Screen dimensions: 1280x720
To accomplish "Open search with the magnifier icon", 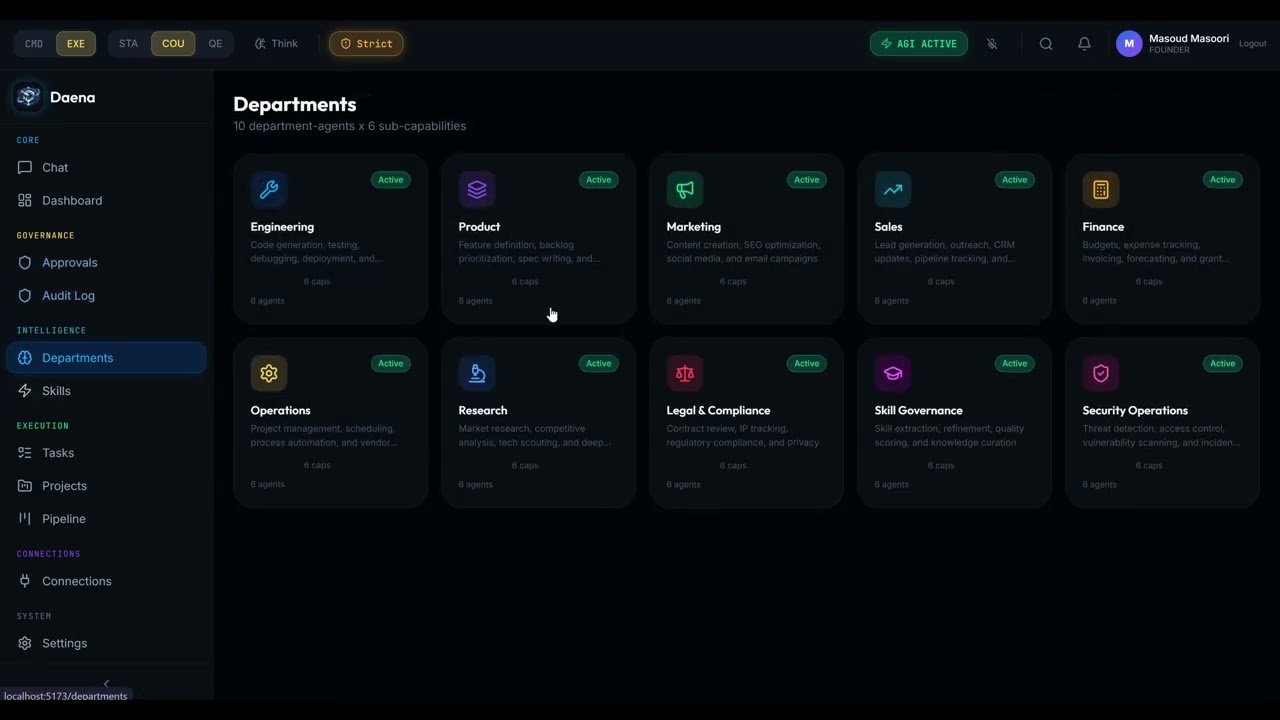I will [1046, 44].
